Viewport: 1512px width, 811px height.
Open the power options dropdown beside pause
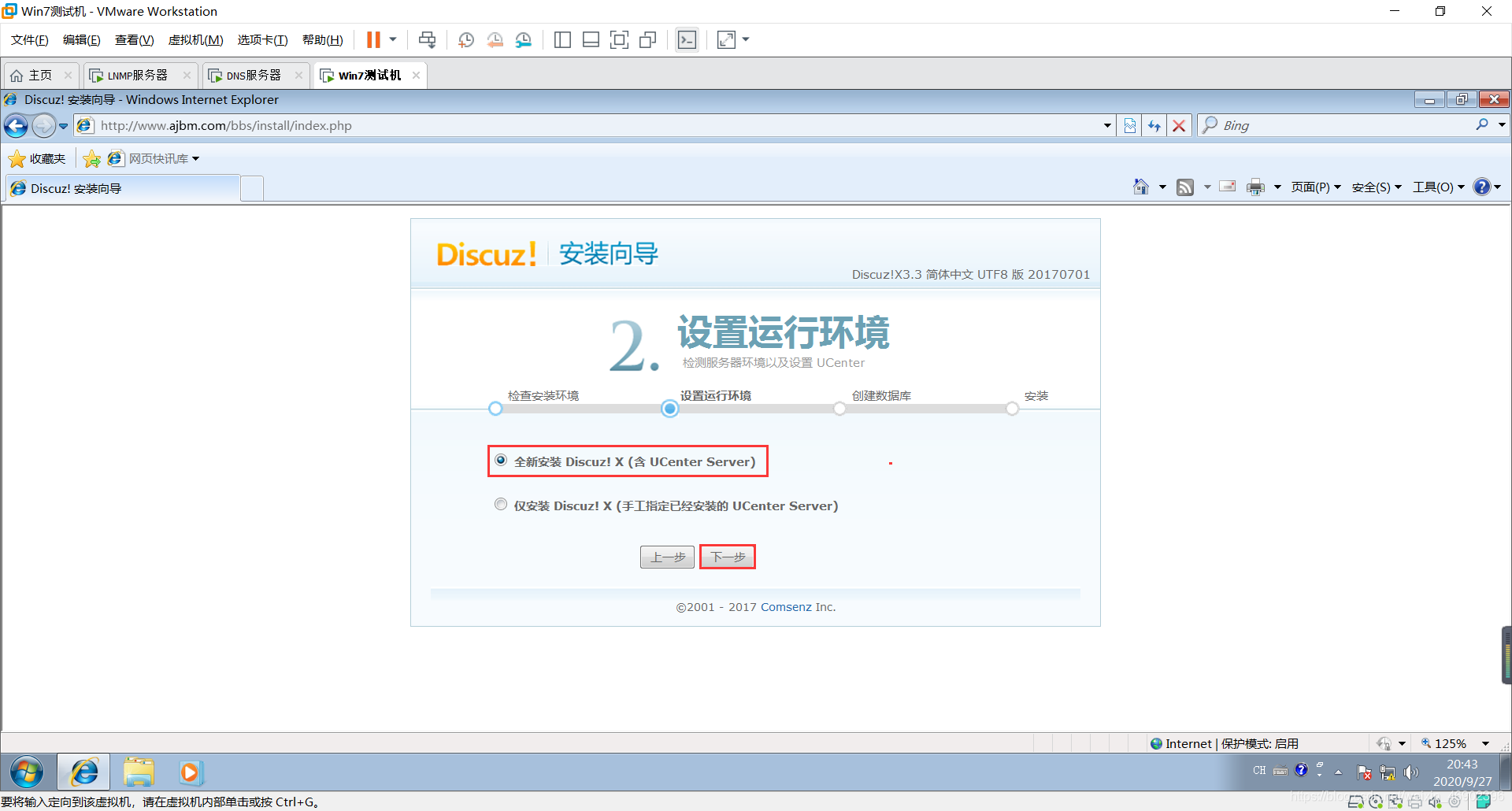(x=392, y=39)
